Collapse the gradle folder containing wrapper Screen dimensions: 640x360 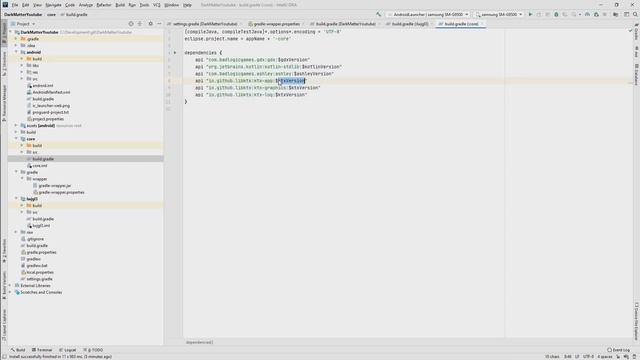tap(16, 172)
